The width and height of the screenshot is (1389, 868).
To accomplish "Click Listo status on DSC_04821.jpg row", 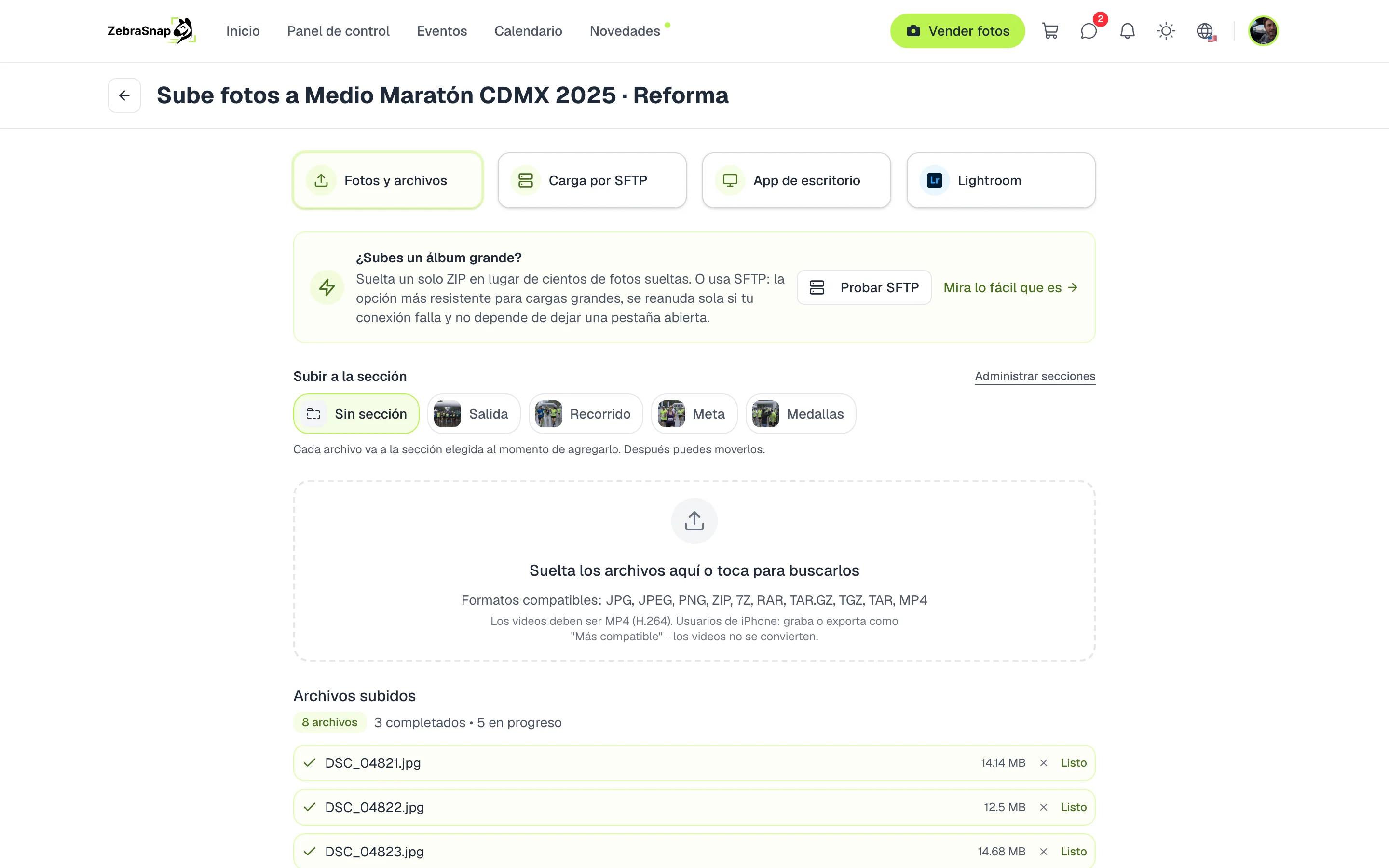I will 1073,763.
